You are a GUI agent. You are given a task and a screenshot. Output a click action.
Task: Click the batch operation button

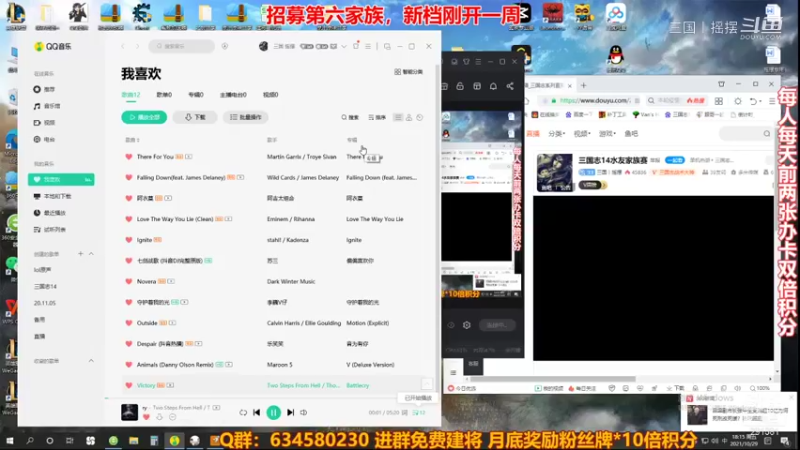pyautogui.click(x=246, y=117)
